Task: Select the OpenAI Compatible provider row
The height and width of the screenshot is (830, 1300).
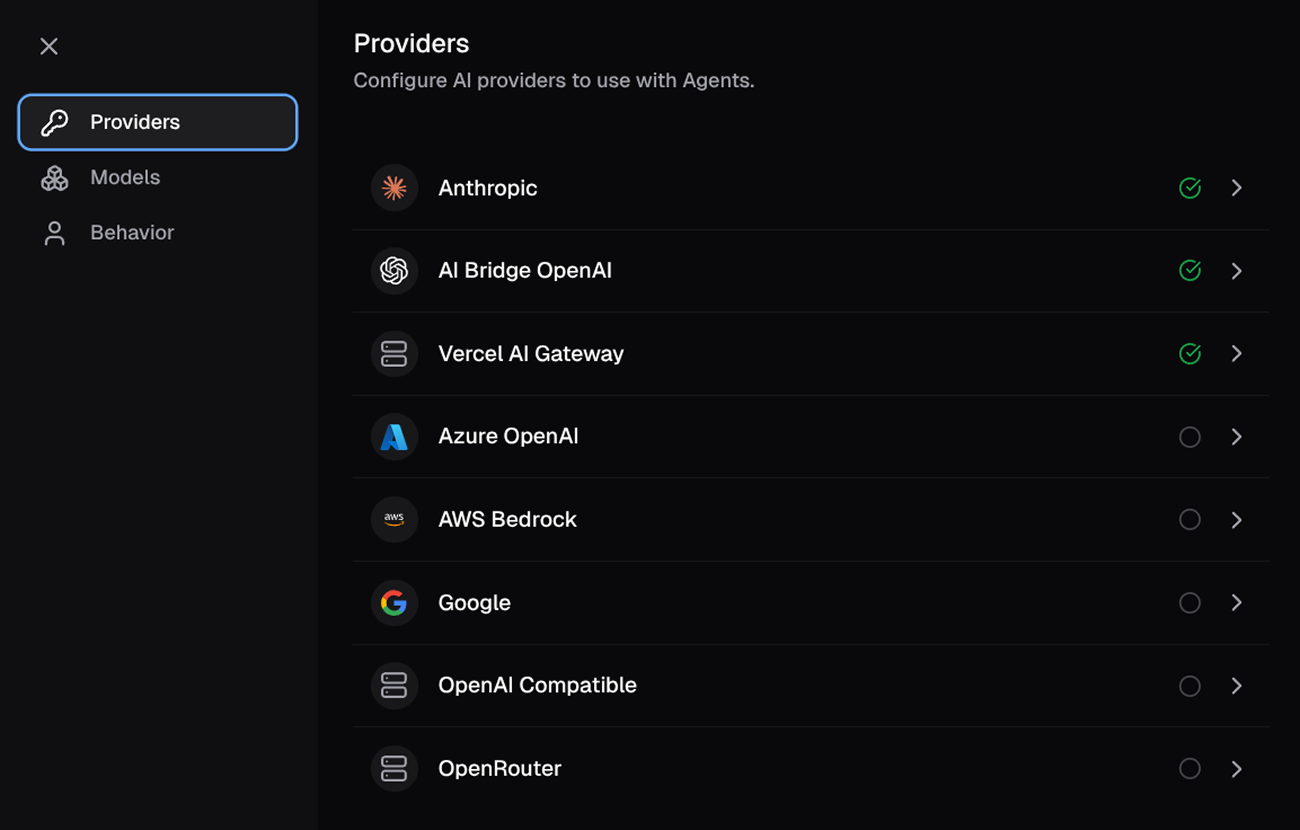Action: (700, 685)
